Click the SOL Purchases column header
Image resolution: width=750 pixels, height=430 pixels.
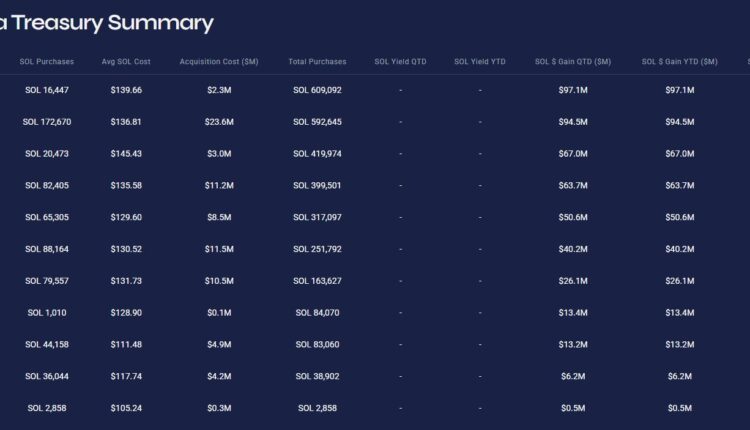tap(47, 62)
